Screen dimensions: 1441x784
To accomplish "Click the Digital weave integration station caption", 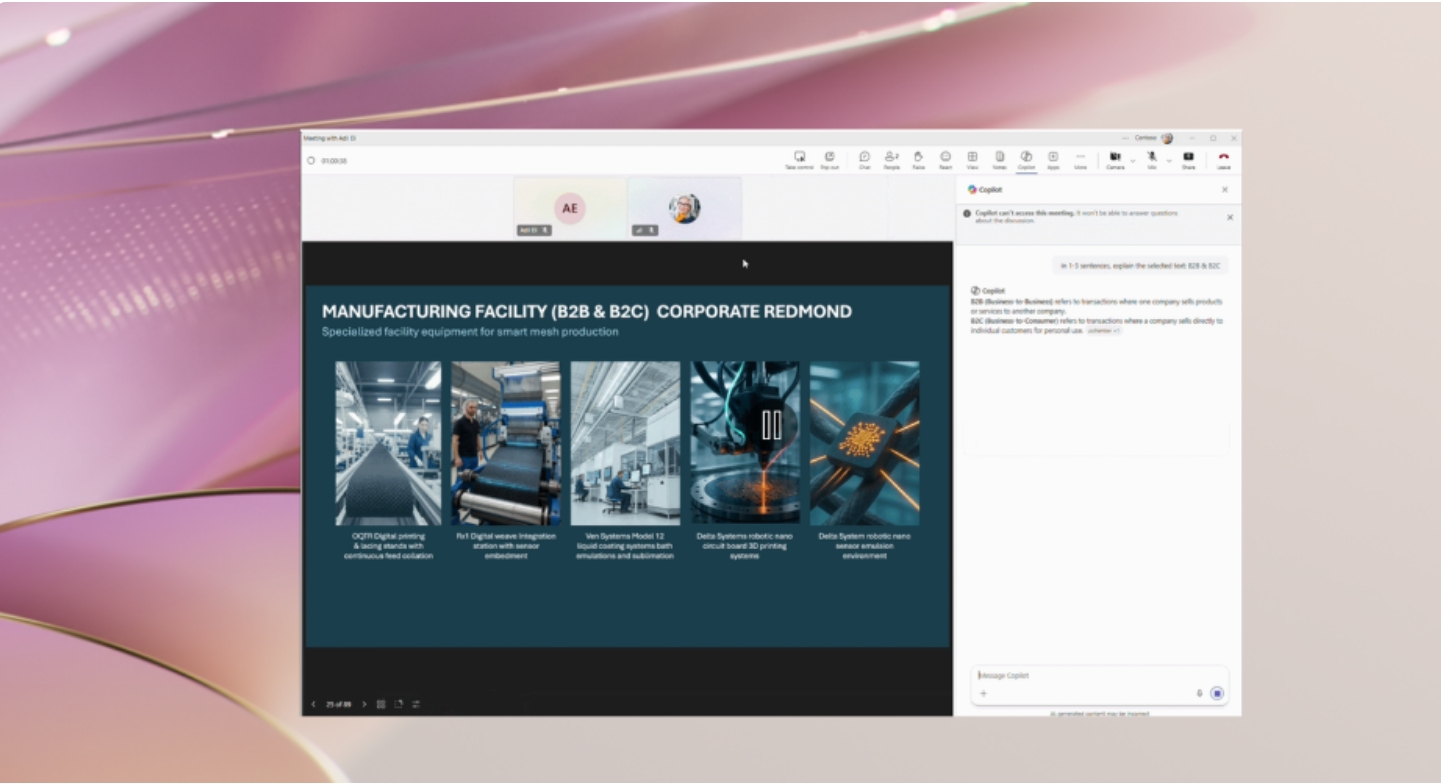I will coord(506,546).
